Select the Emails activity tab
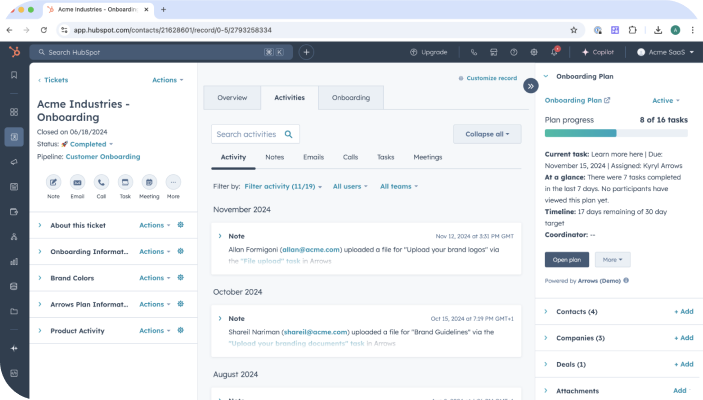 click(x=313, y=157)
